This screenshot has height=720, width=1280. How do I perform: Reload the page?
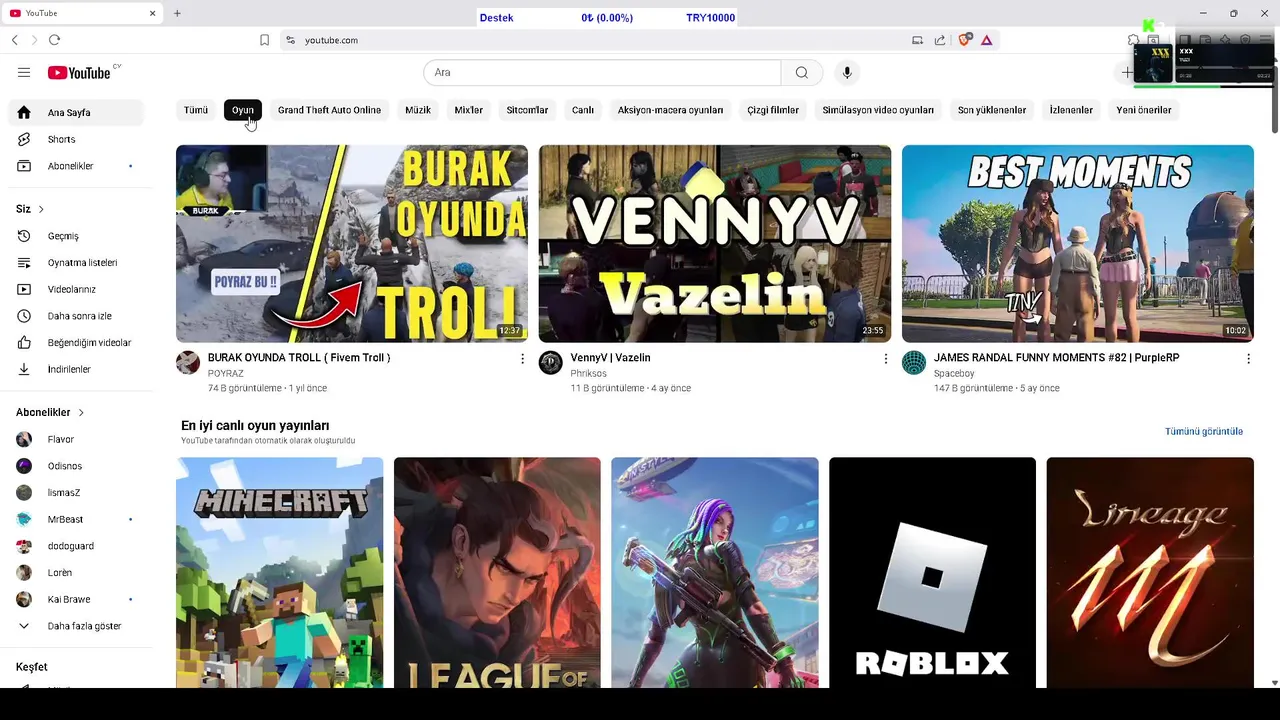pos(54,40)
